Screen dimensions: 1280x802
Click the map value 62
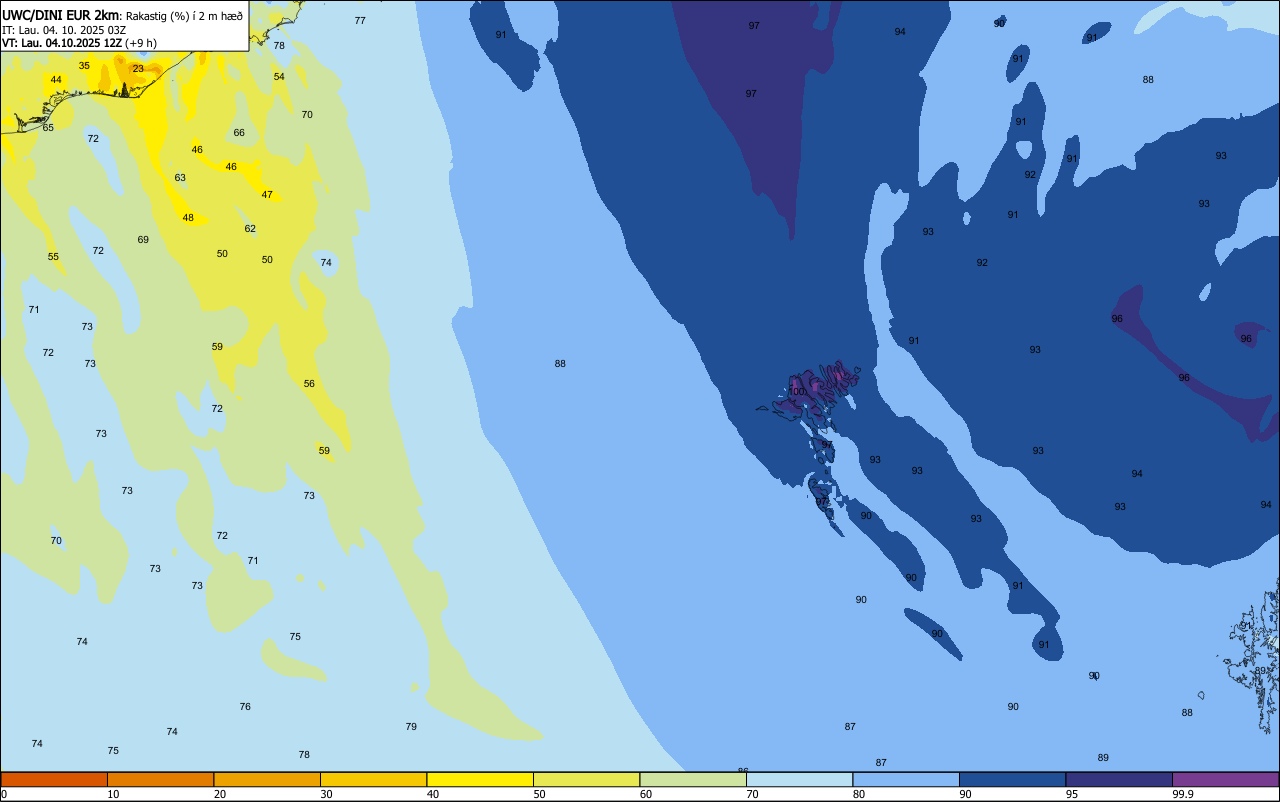(x=250, y=229)
